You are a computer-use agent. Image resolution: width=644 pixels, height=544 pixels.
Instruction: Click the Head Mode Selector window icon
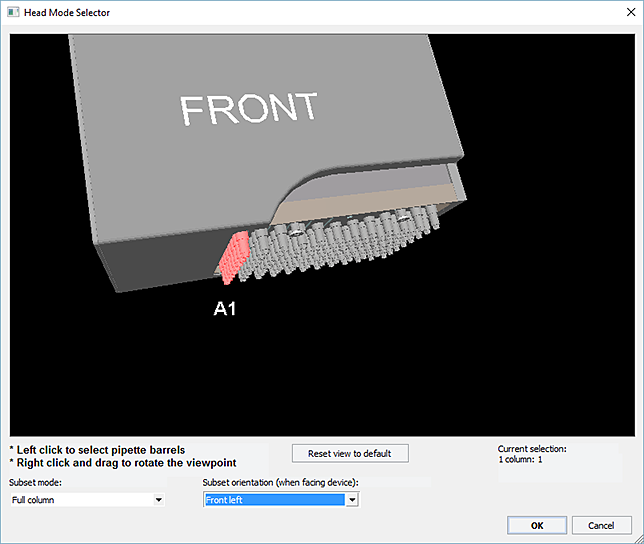point(12,12)
